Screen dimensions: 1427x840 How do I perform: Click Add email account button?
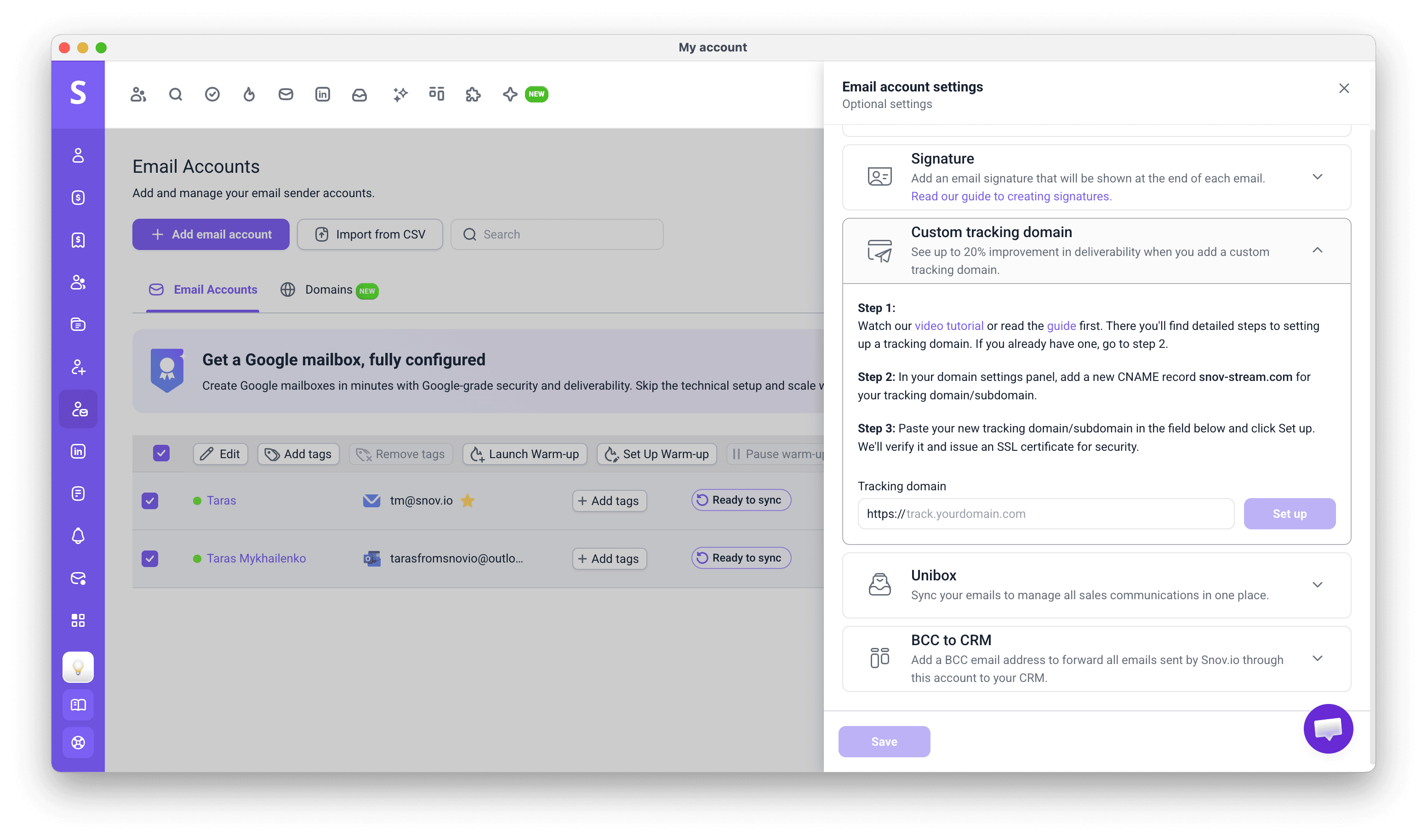tap(211, 234)
